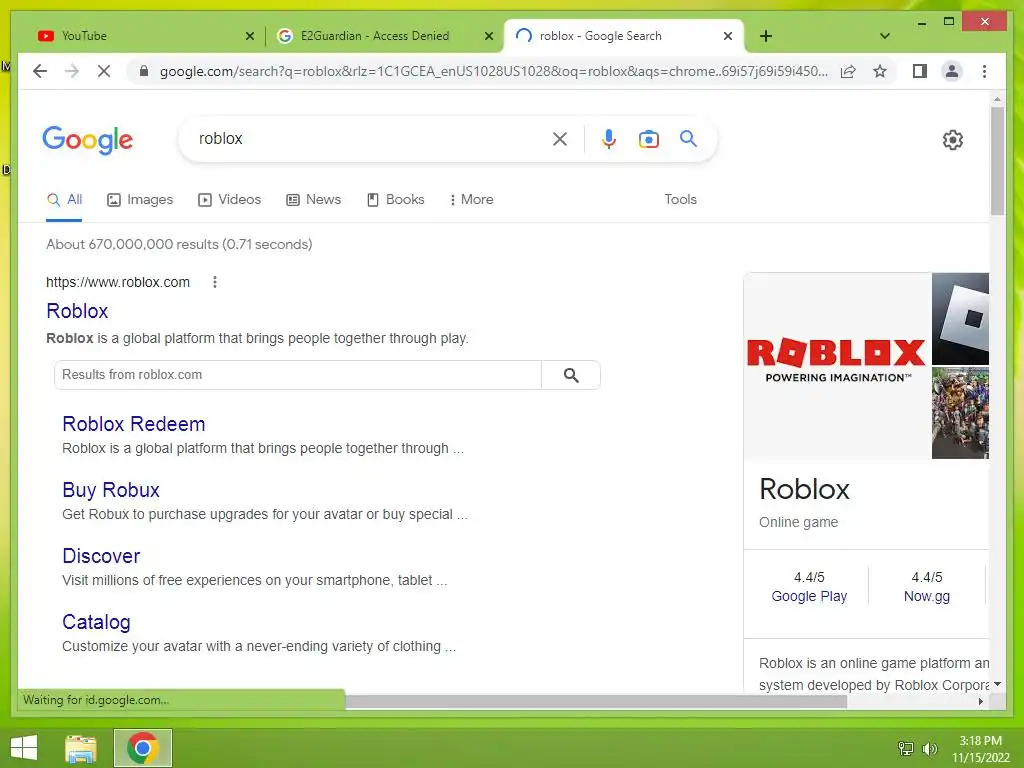This screenshot has width=1024, height=768.
Task: Open the tab search chevron
Action: click(x=884, y=36)
